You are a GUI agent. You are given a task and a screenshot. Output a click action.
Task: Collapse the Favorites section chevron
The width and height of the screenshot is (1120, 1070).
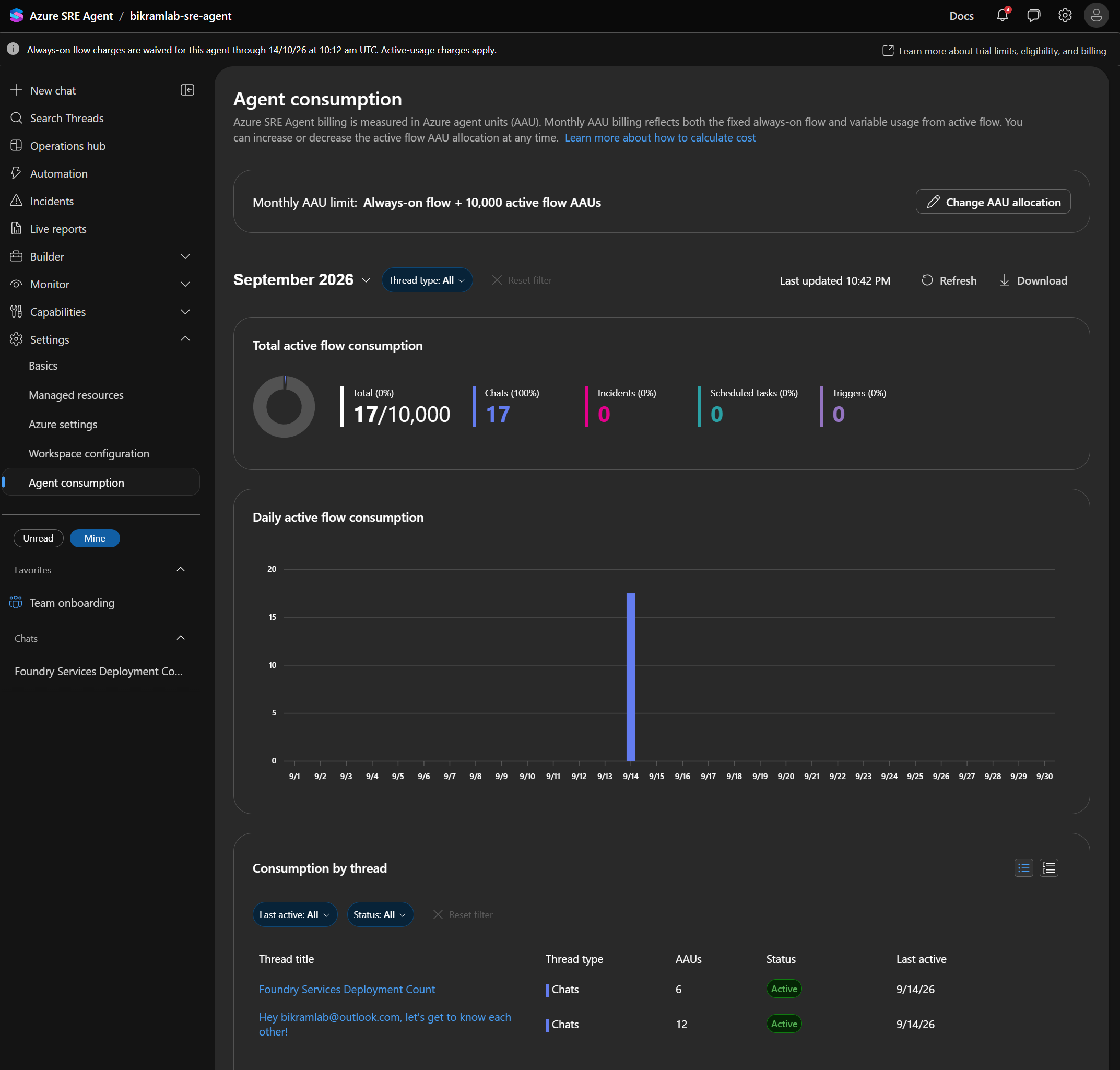(x=181, y=569)
